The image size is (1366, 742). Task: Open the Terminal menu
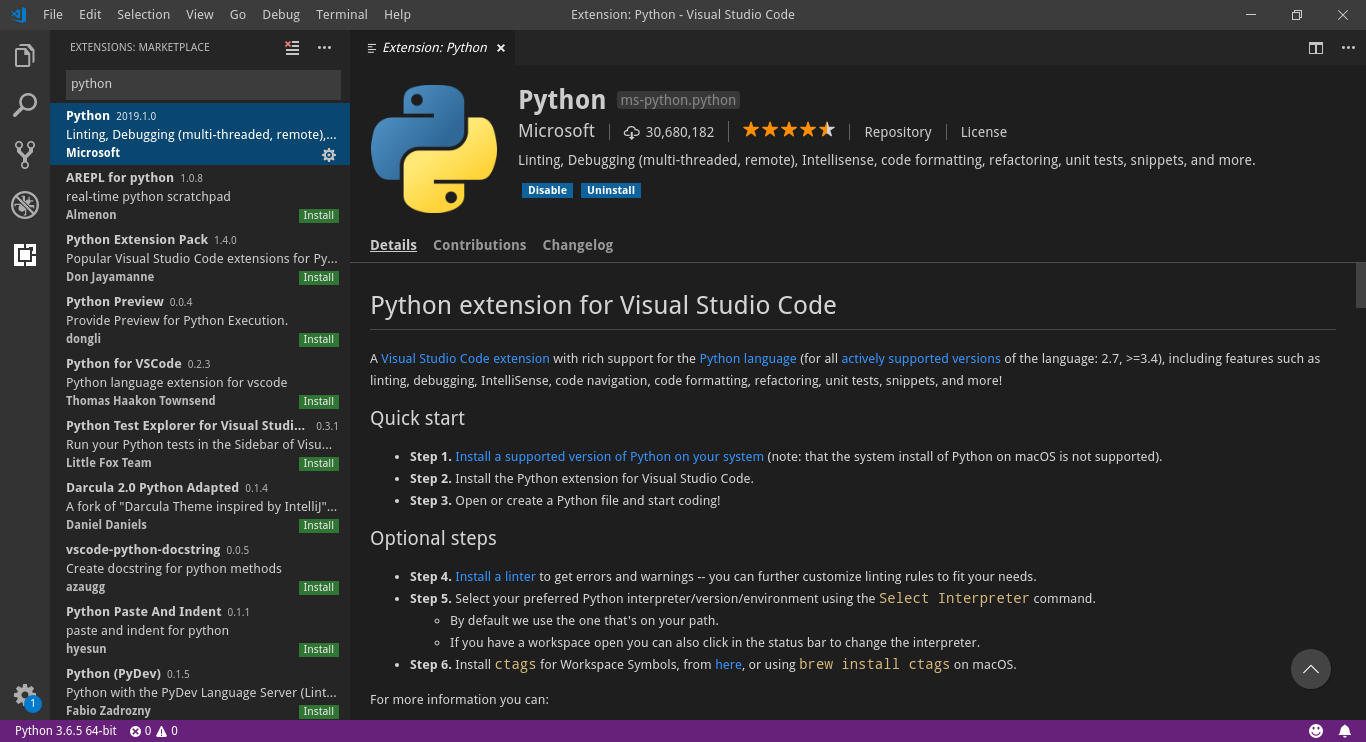click(342, 15)
